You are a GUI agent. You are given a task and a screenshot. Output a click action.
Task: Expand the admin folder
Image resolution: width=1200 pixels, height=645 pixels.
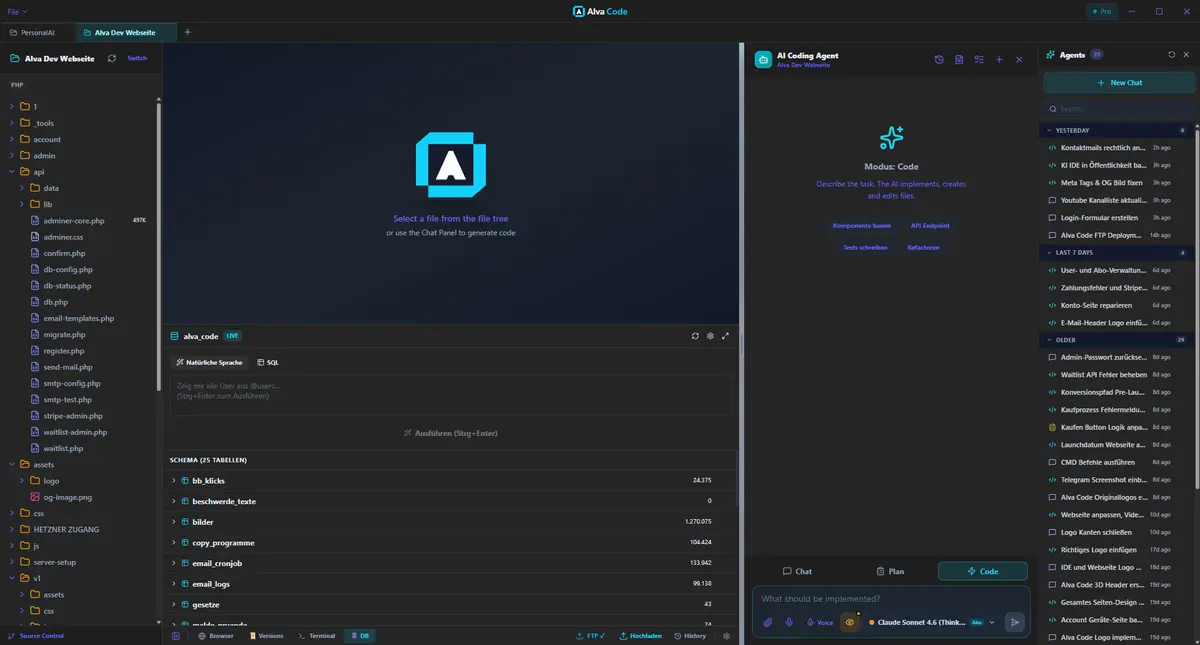[x=78, y=156]
